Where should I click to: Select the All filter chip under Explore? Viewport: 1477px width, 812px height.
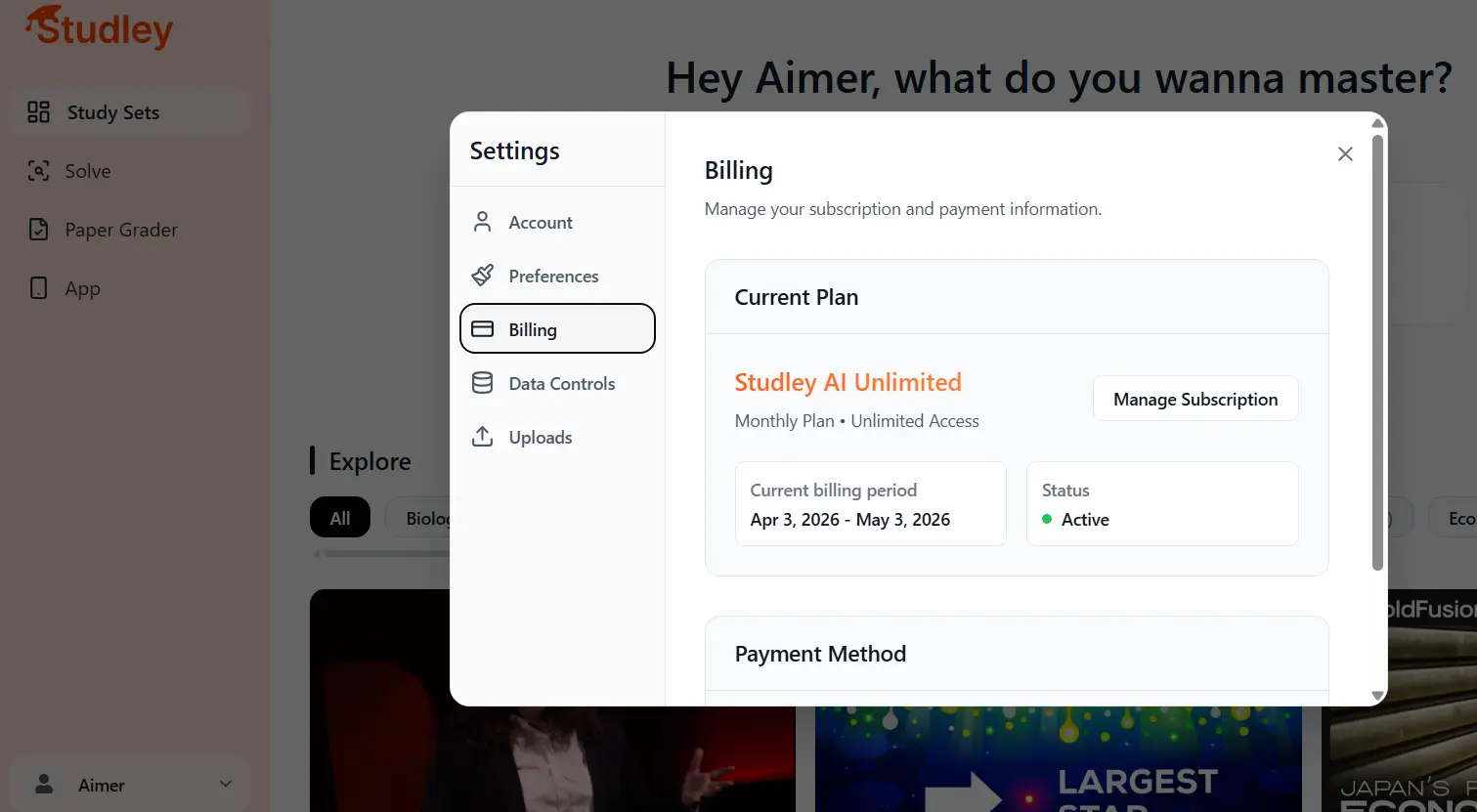(x=340, y=518)
